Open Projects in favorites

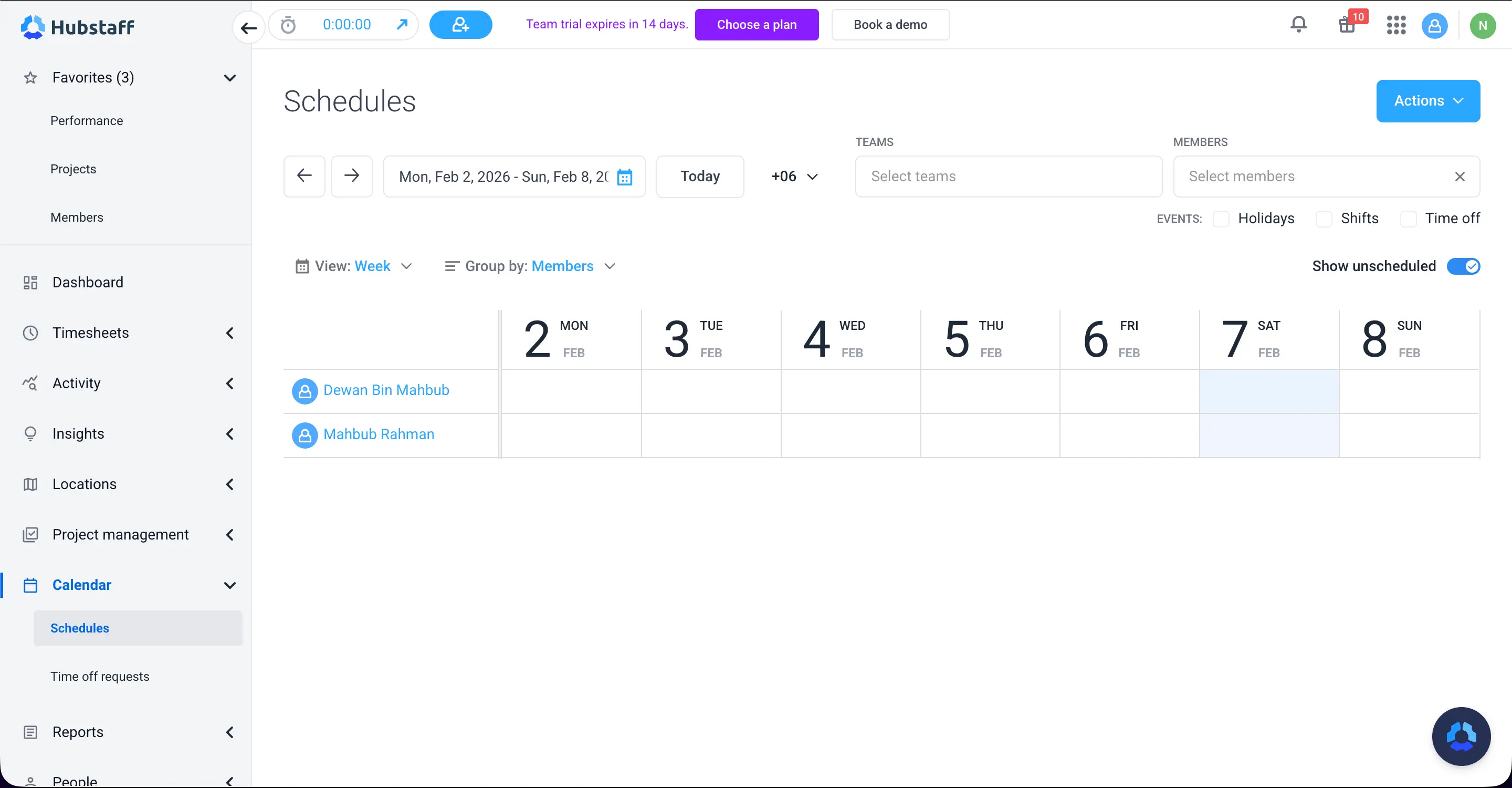pos(73,169)
